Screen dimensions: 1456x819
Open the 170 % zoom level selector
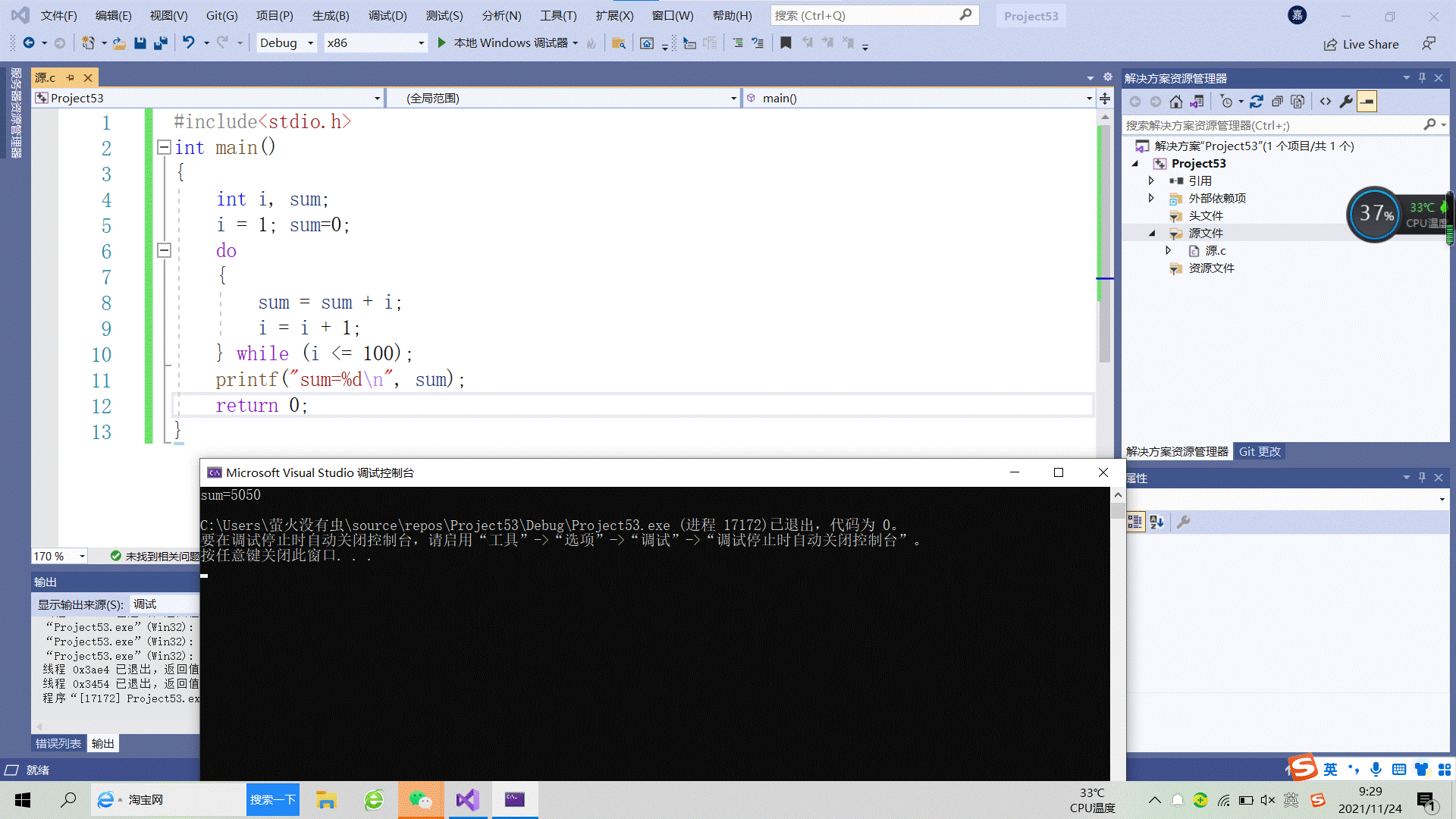coord(82,556)
